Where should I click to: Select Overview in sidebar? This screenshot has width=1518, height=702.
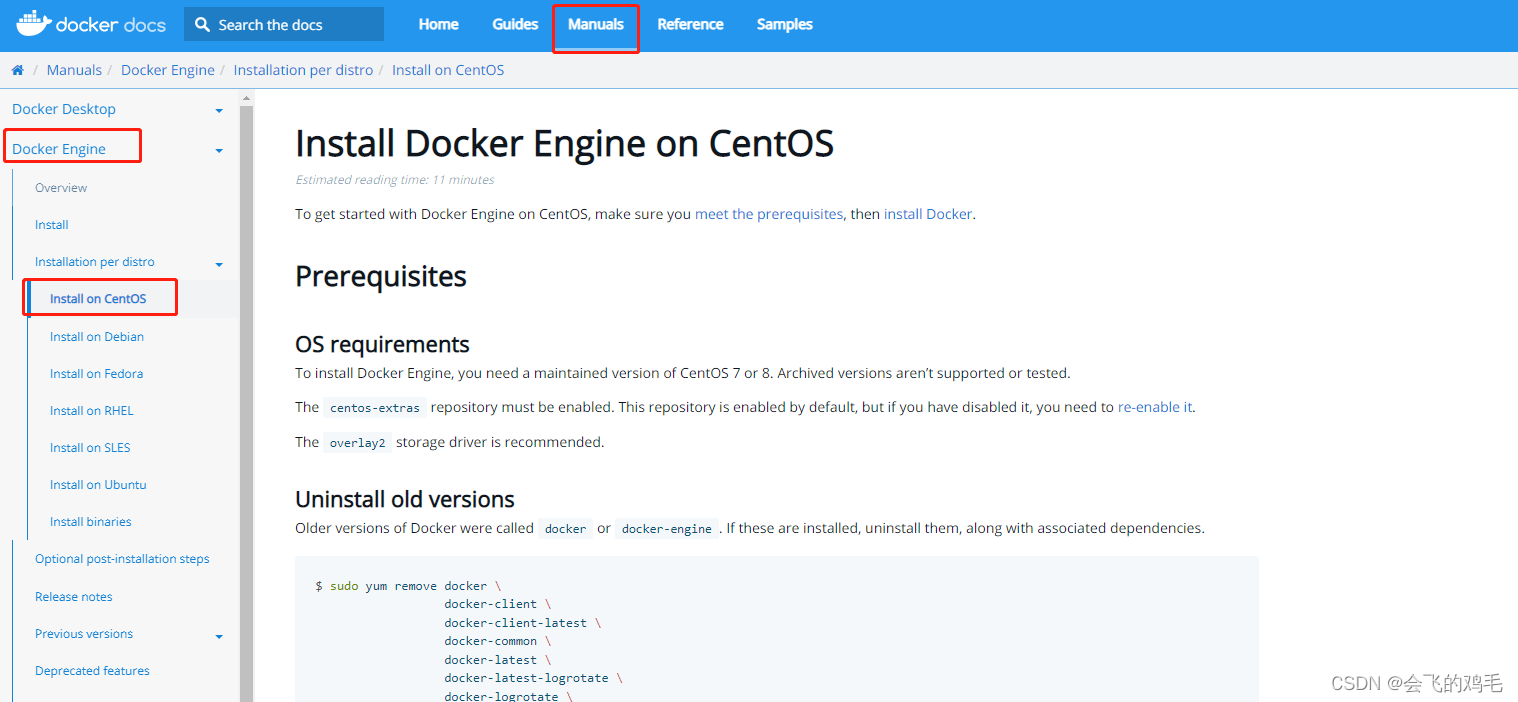click(61, 188)
